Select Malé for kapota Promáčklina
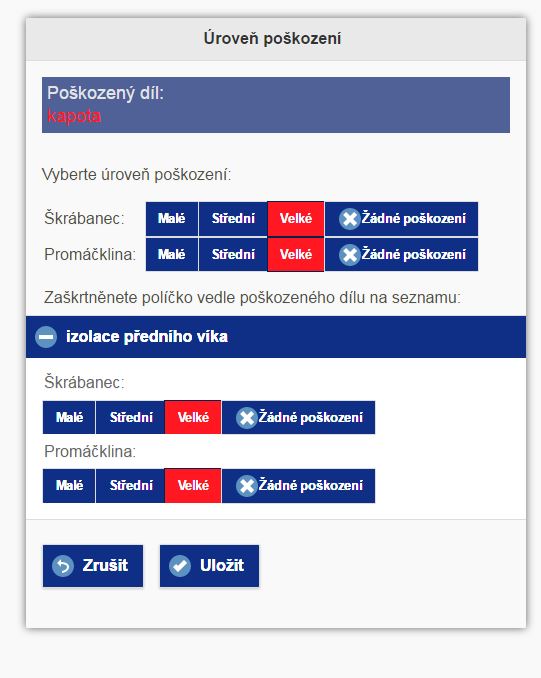The height and width of the screenshot is (678, 541). pyautogui.click(x=172, y=254)
